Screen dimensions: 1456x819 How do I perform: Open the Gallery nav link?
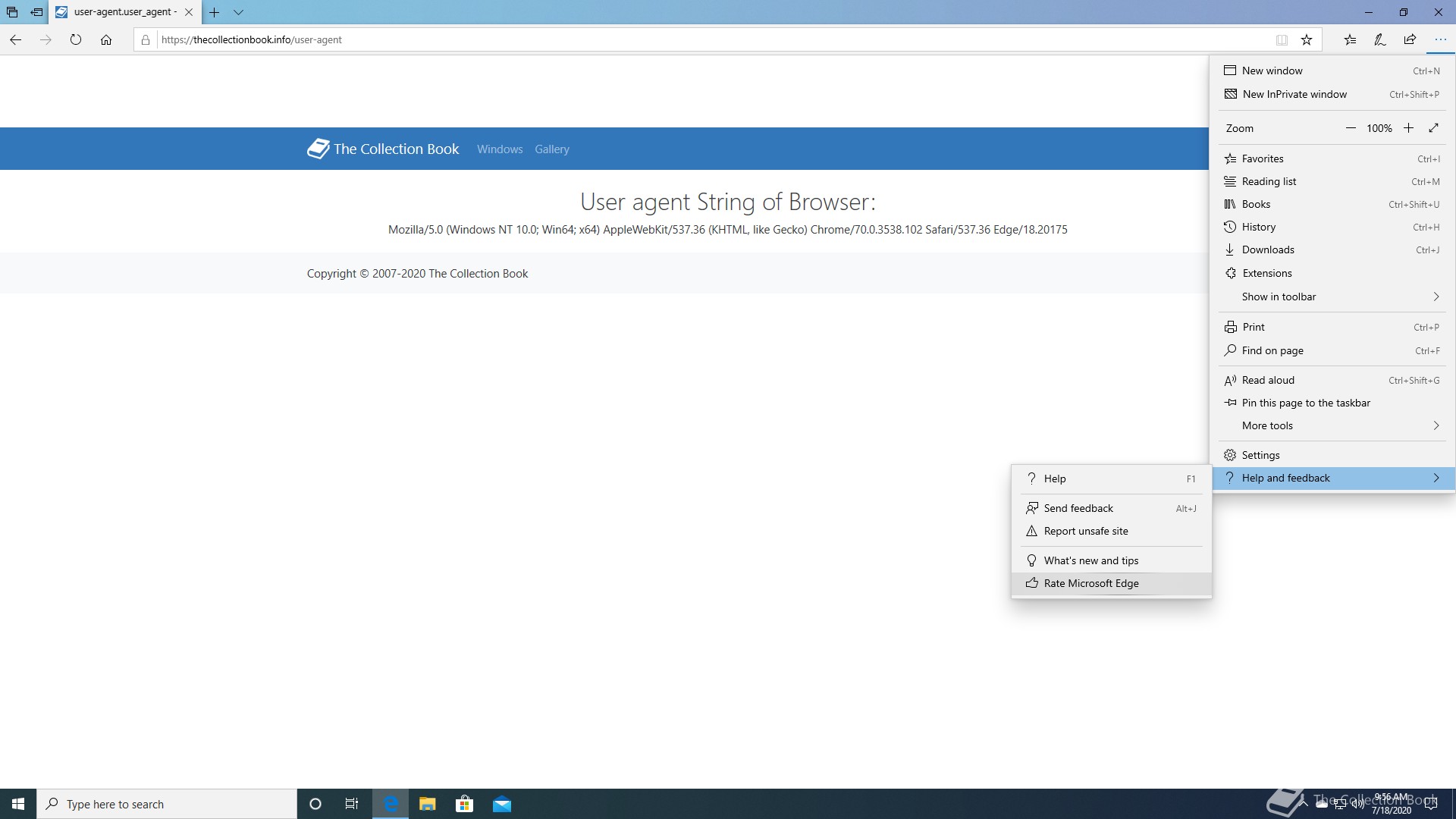coord(552,149)
